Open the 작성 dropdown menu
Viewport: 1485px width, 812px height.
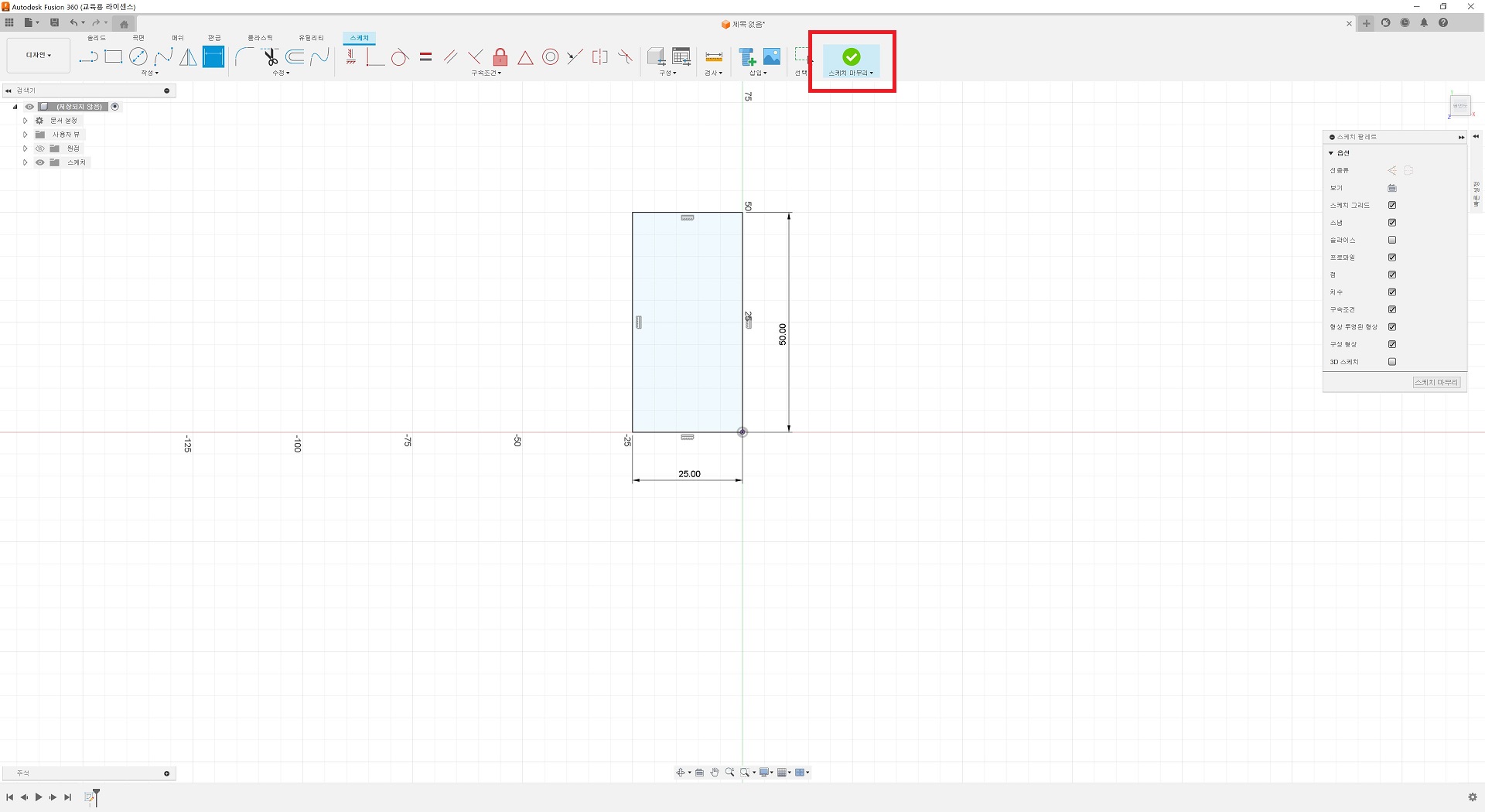coord(149,73)
